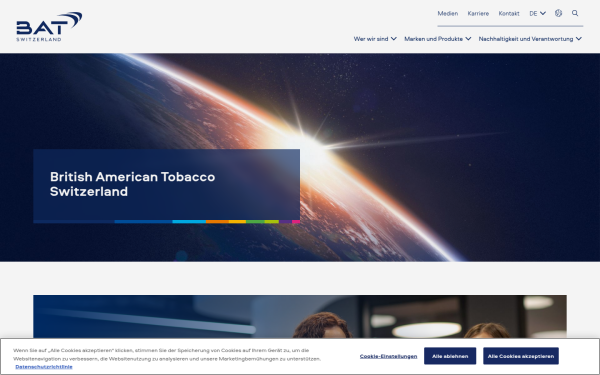Open the search magnifier icon
The width and height of the screenshot is (600, 375).
(x=575, y=13)
